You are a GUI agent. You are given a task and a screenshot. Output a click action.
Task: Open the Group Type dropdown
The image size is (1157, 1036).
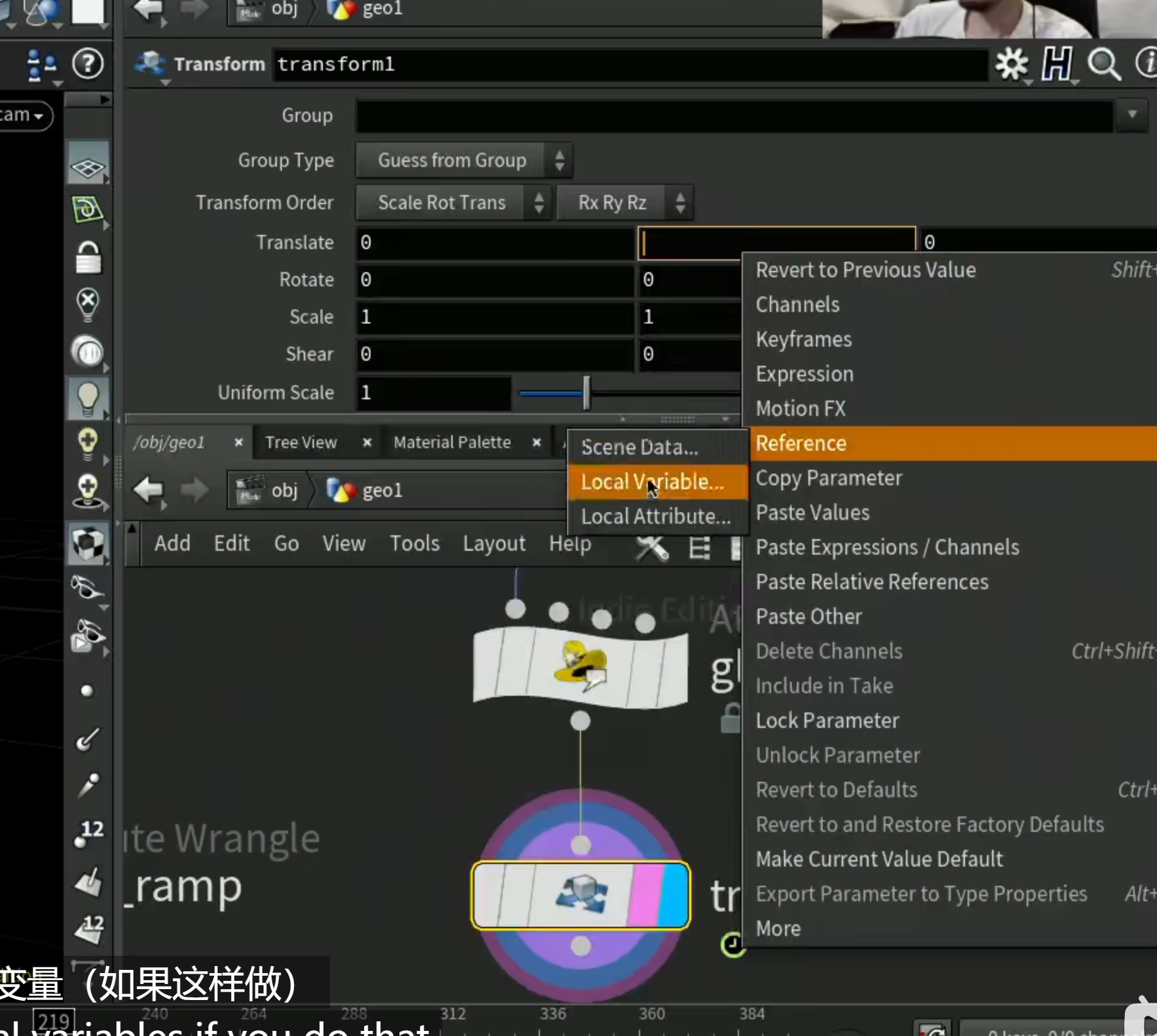coord(464,160)
